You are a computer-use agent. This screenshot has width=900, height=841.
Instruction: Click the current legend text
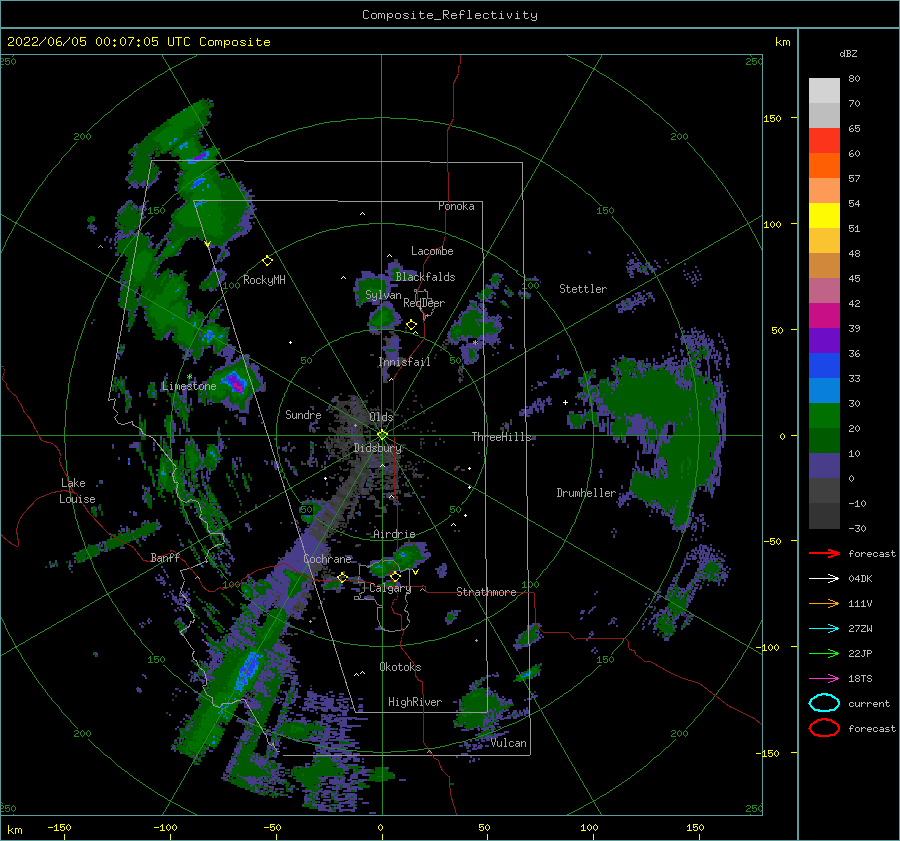869,703
